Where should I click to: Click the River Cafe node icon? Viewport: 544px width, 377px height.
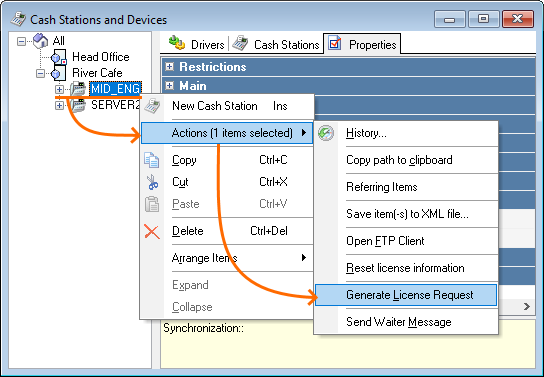click(x=59, y=73)
